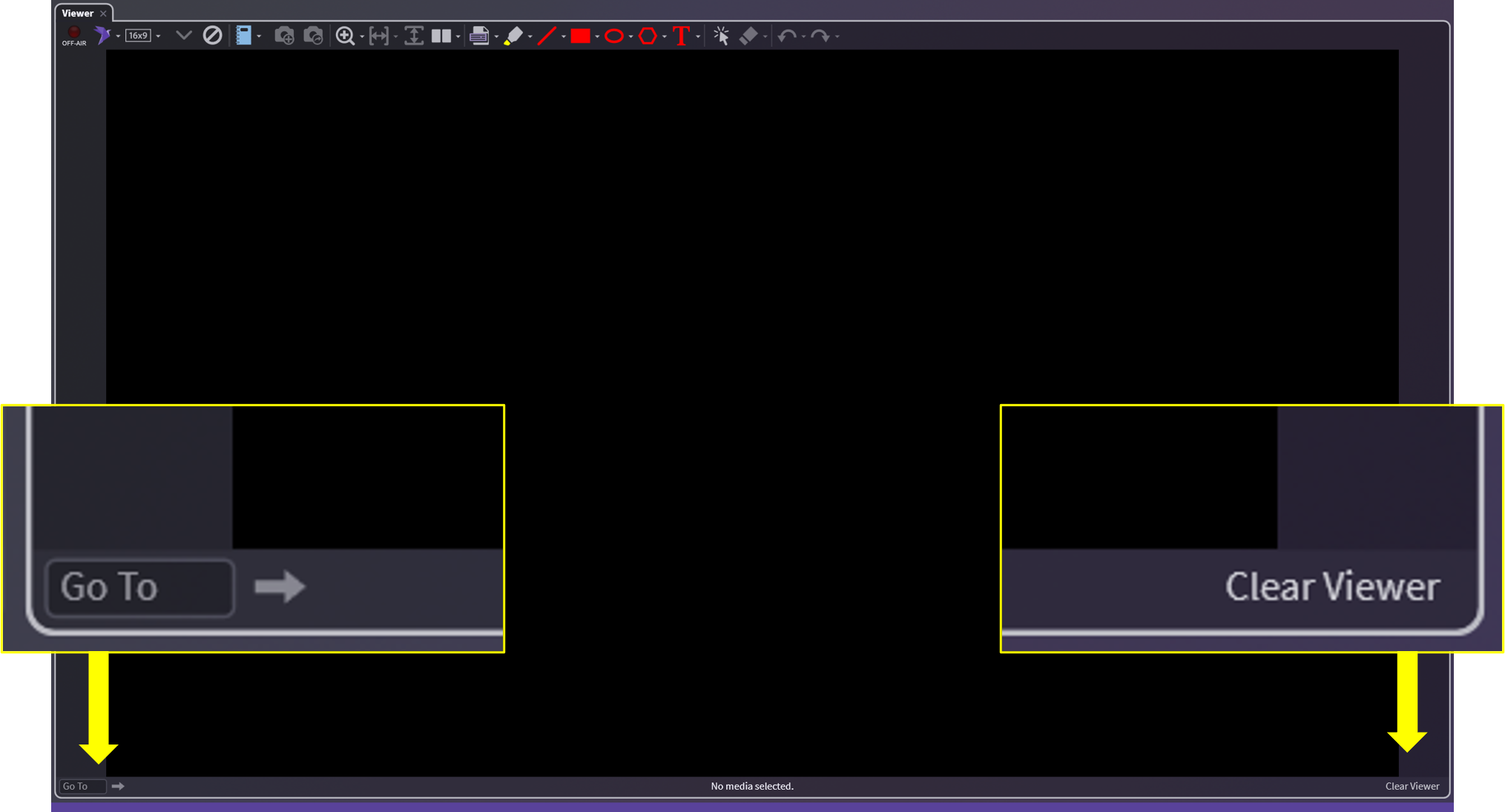
Task: Click the Clear Viewer button
Action: pos(1412,786)
